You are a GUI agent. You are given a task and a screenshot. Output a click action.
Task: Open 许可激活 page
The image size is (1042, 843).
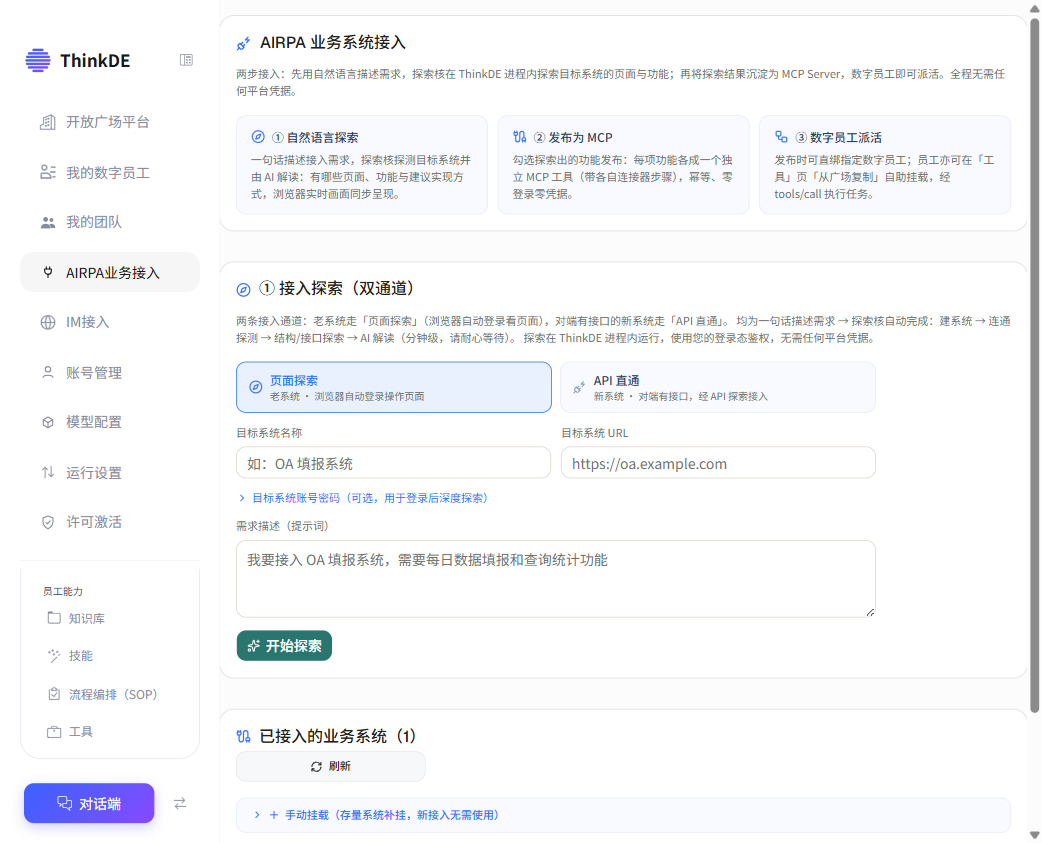coord(110,522)
